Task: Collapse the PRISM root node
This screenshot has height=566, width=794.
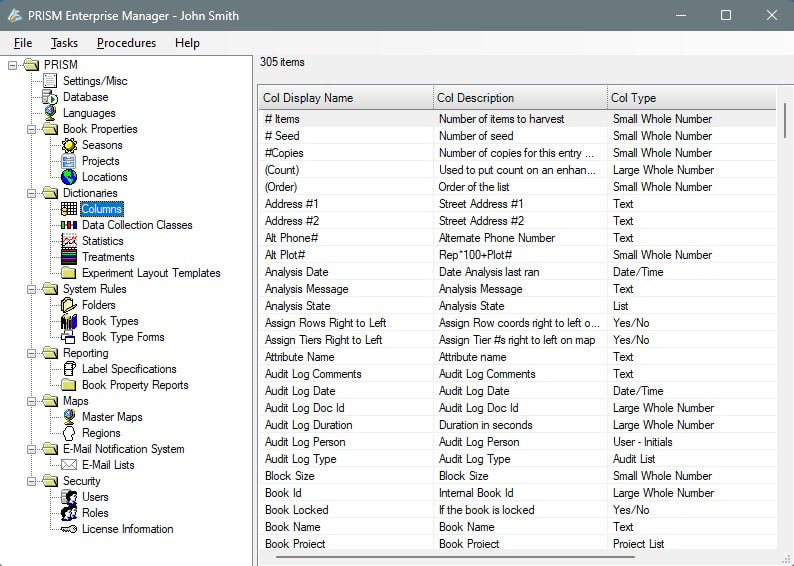Action: (x=13, y=65)
